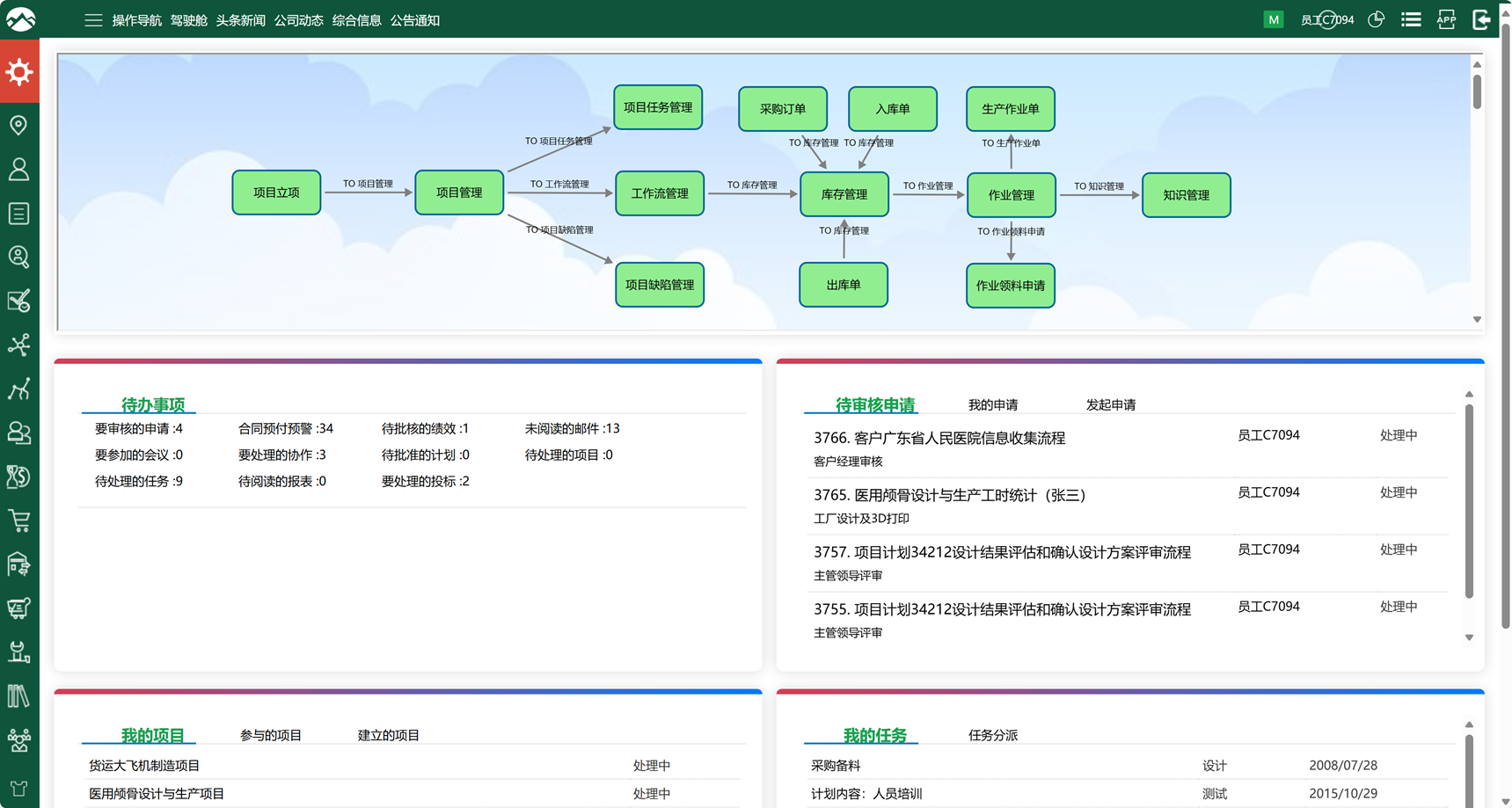Screen dimensions: 1512x808
Task: Click up arrow of 我的任务 list scrollbar
Action: click(1469, 725)
